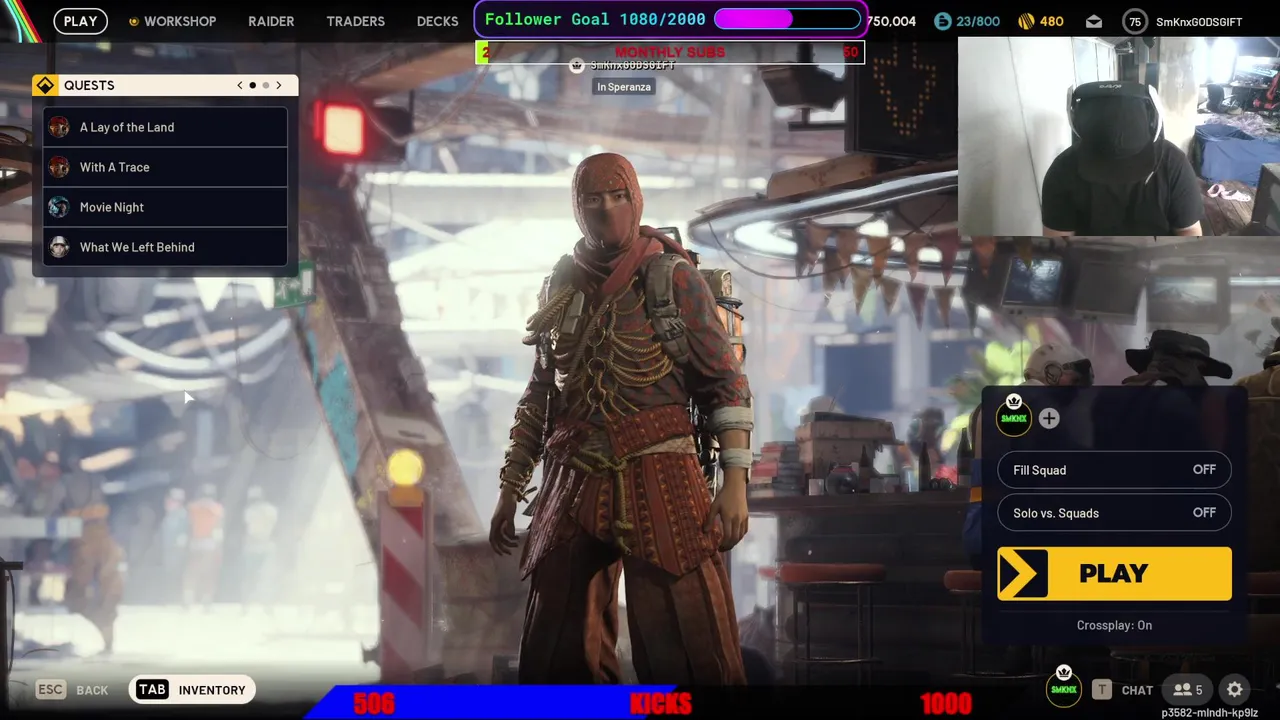Click the Workshop tab notification dot
The height and width of the screenshot is (720, 1280).
click(133, 21)
